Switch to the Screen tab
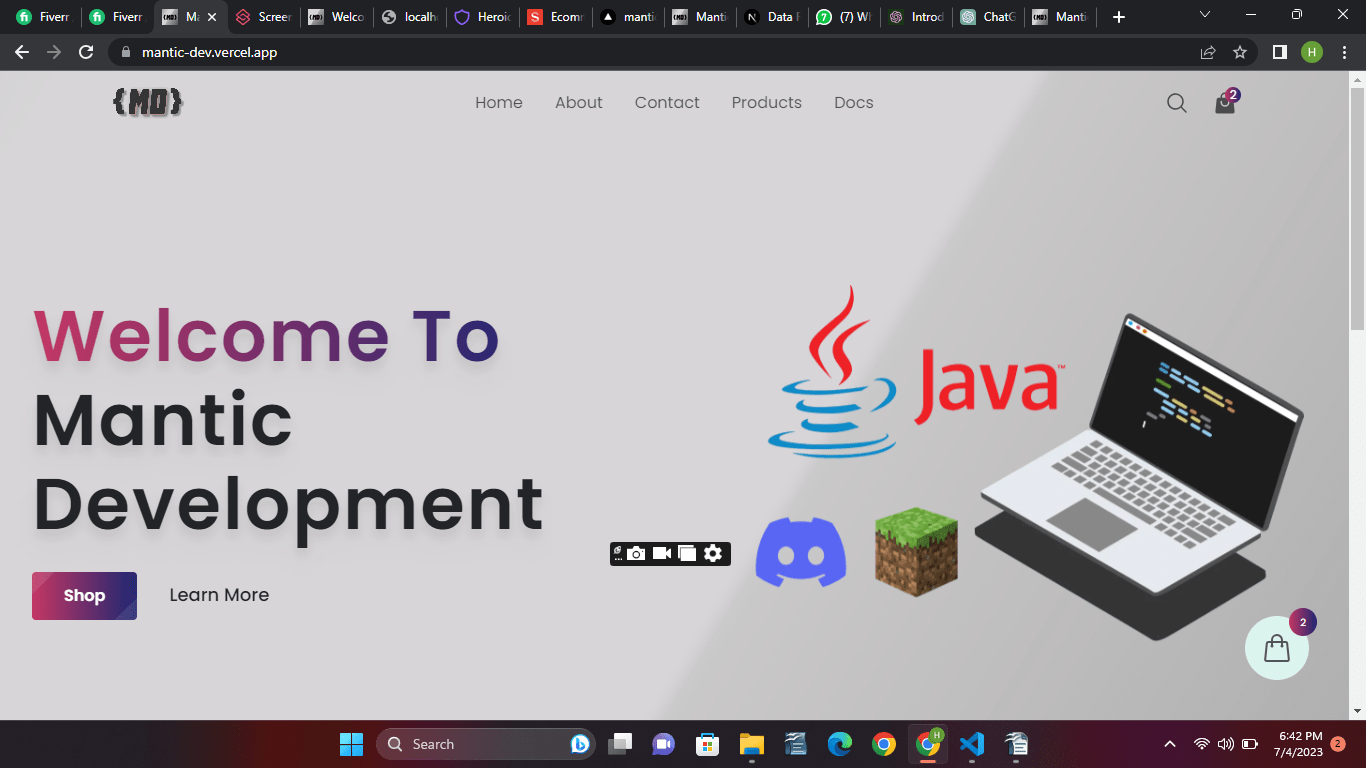Screen dimensions: 1366x768 pos(263,17)
